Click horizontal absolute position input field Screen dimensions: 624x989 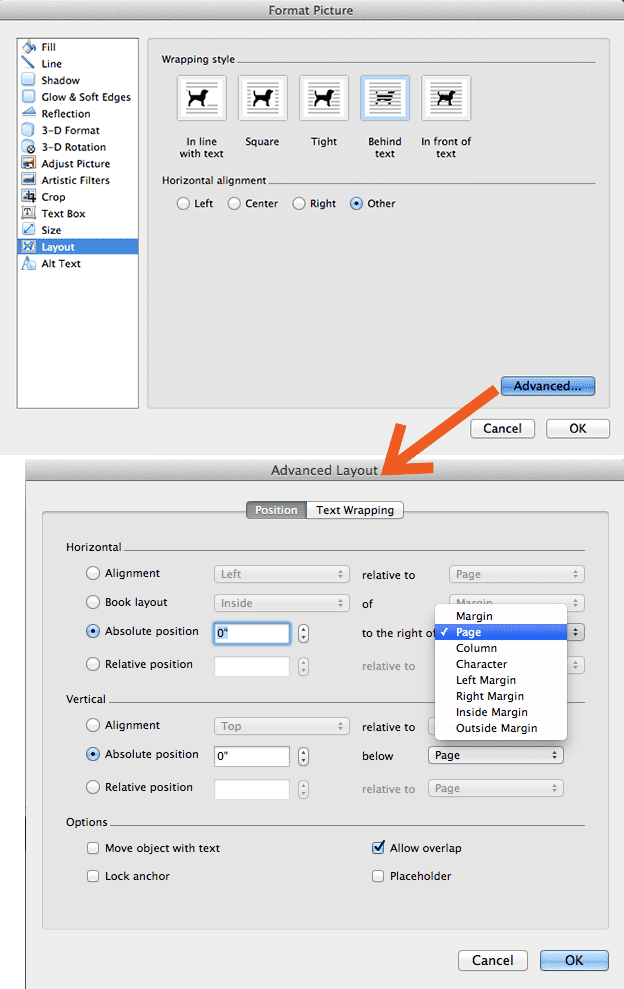pos(252,633)
